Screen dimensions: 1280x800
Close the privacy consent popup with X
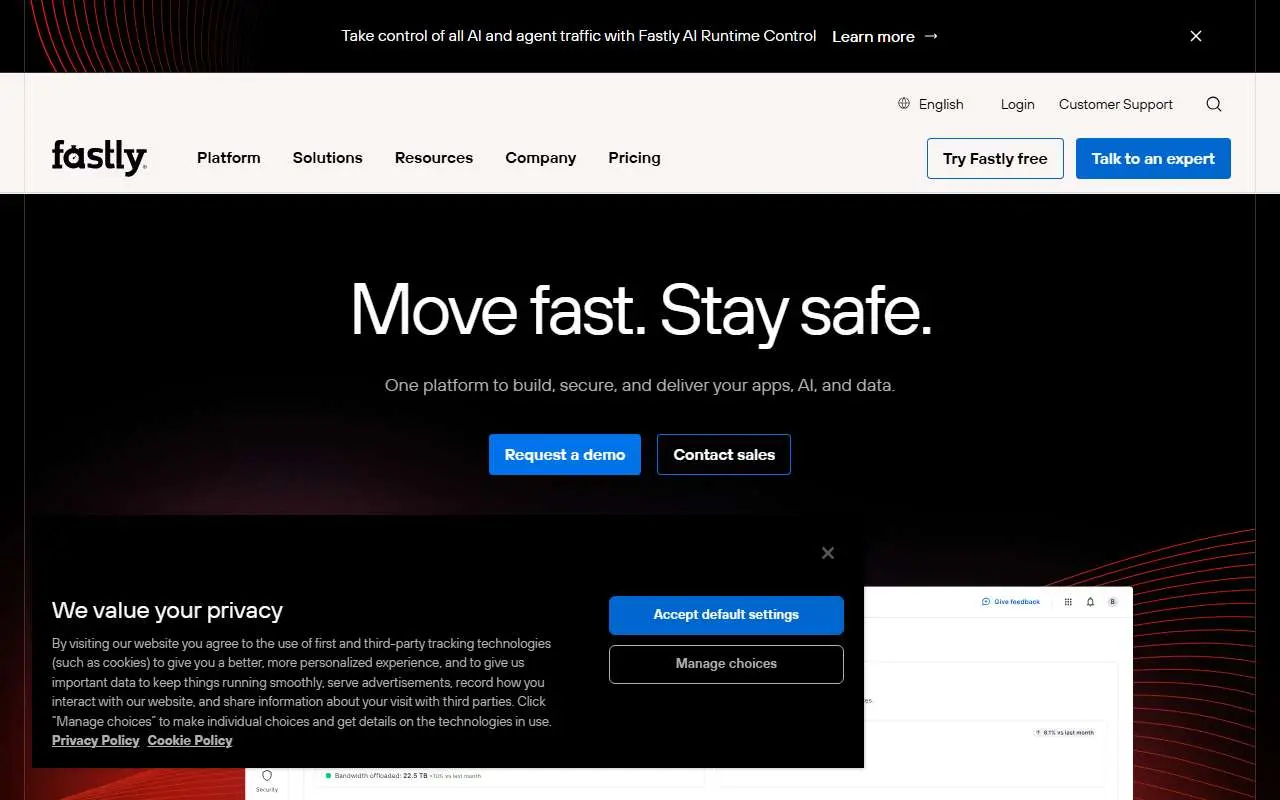pyautogui.click(x=828, y=553)
